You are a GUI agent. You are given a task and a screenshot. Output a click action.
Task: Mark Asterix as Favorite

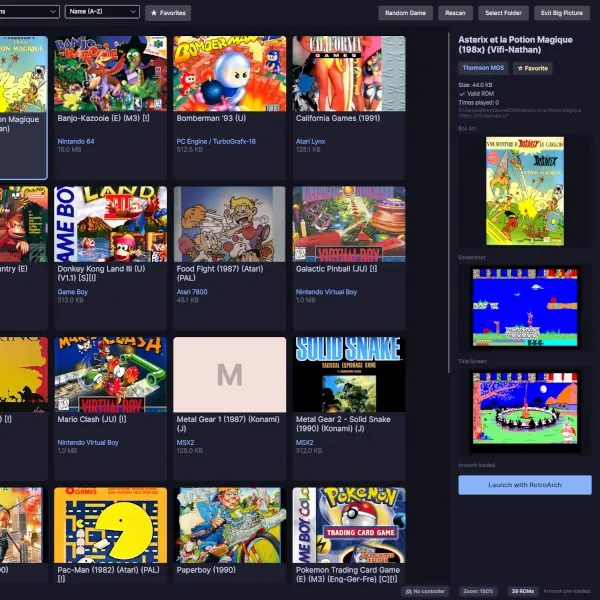533,68
